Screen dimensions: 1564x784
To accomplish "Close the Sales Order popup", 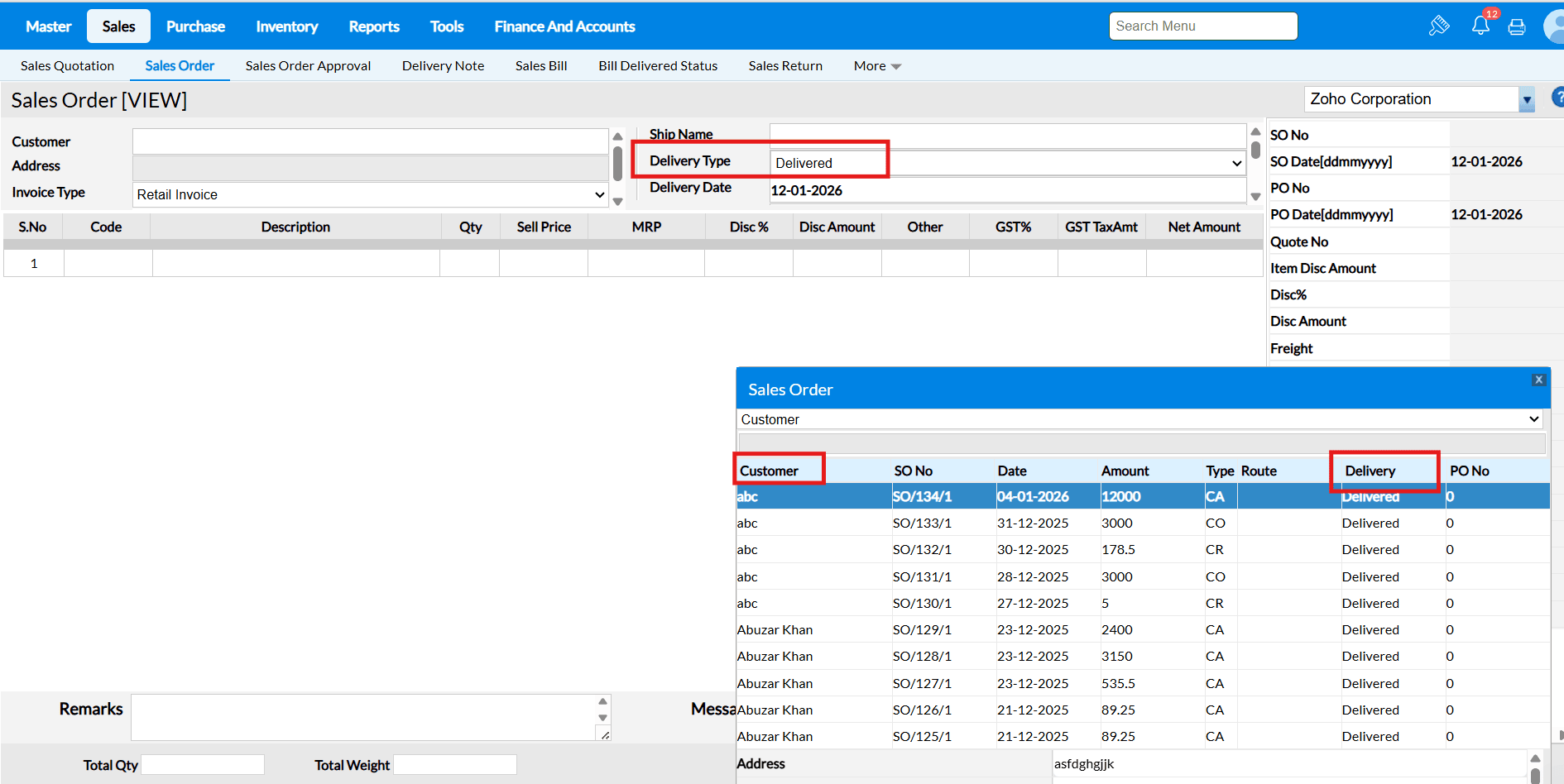I will 1538,380.
